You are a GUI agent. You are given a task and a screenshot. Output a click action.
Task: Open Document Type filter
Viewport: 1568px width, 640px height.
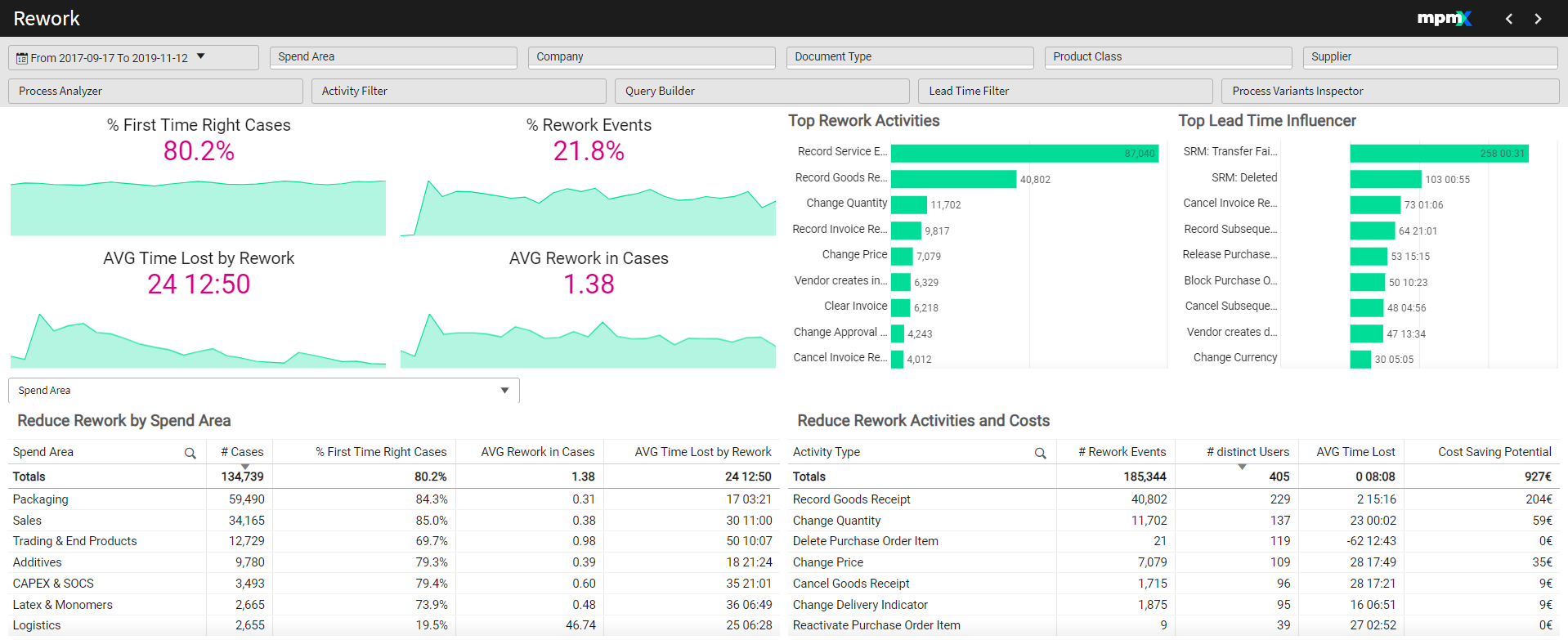point(910,57)
